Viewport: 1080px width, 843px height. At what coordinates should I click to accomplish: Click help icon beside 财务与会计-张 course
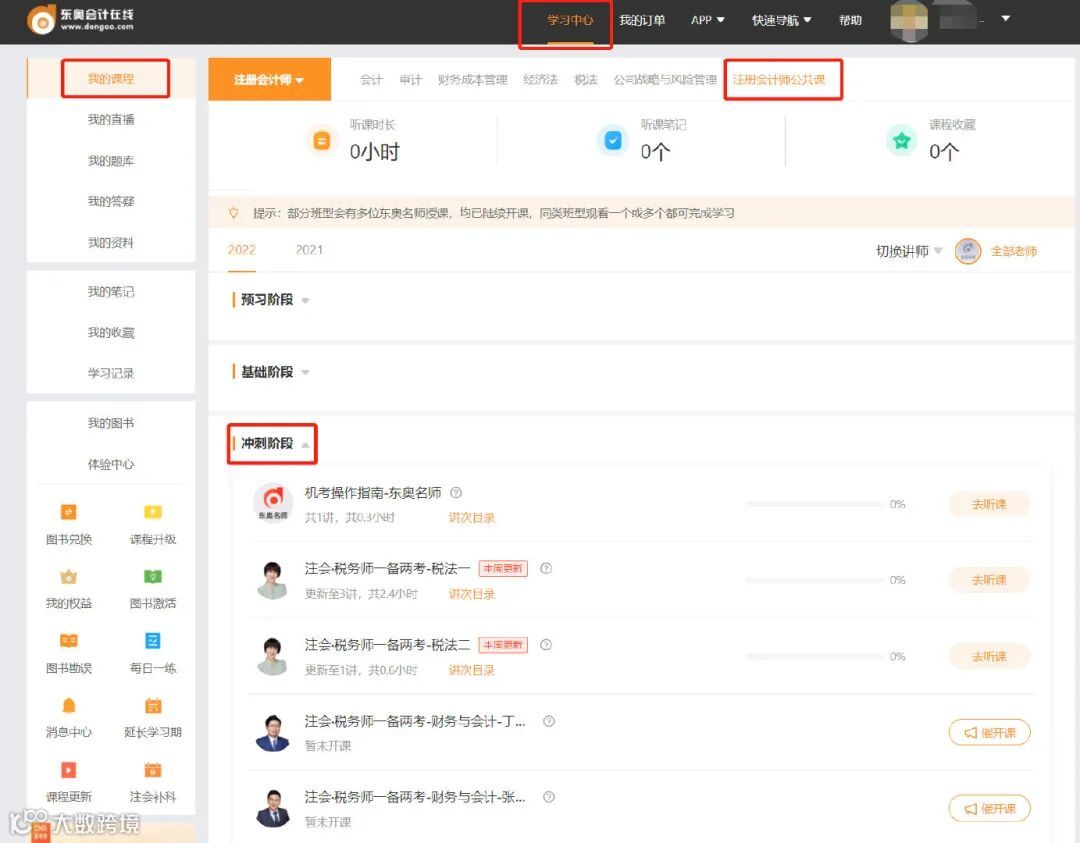tap(549, 797)
